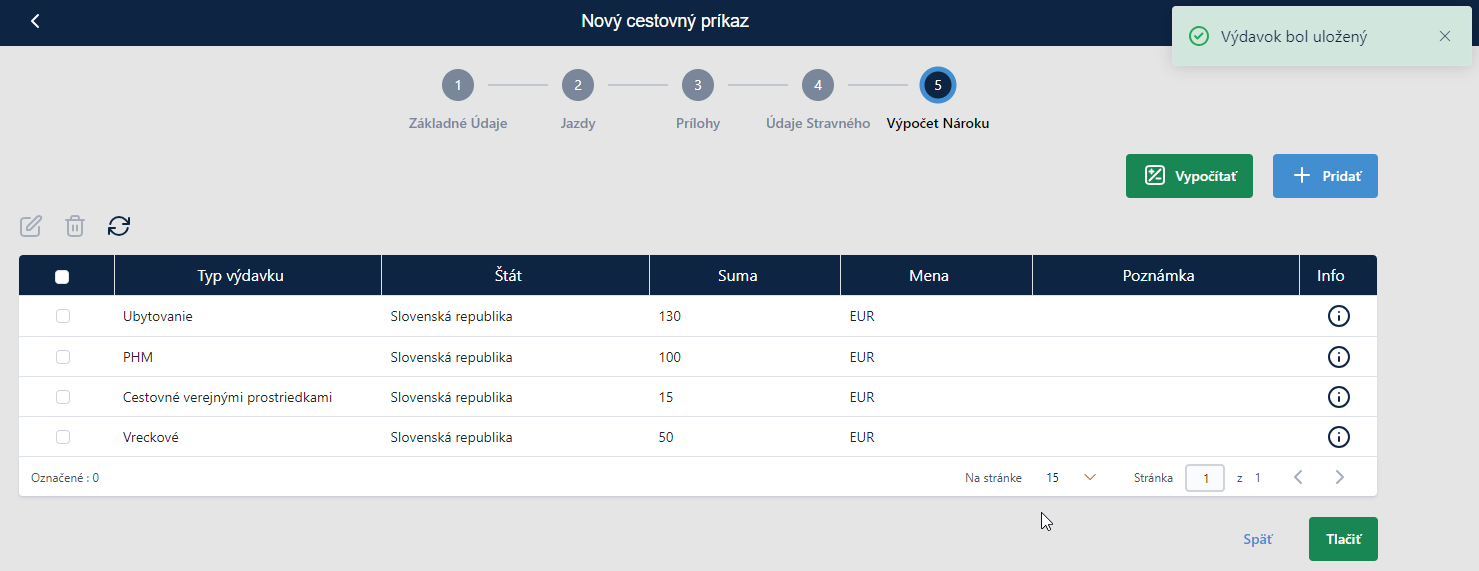
Task: Click the Pridať button
Action: pos(1325,176)
